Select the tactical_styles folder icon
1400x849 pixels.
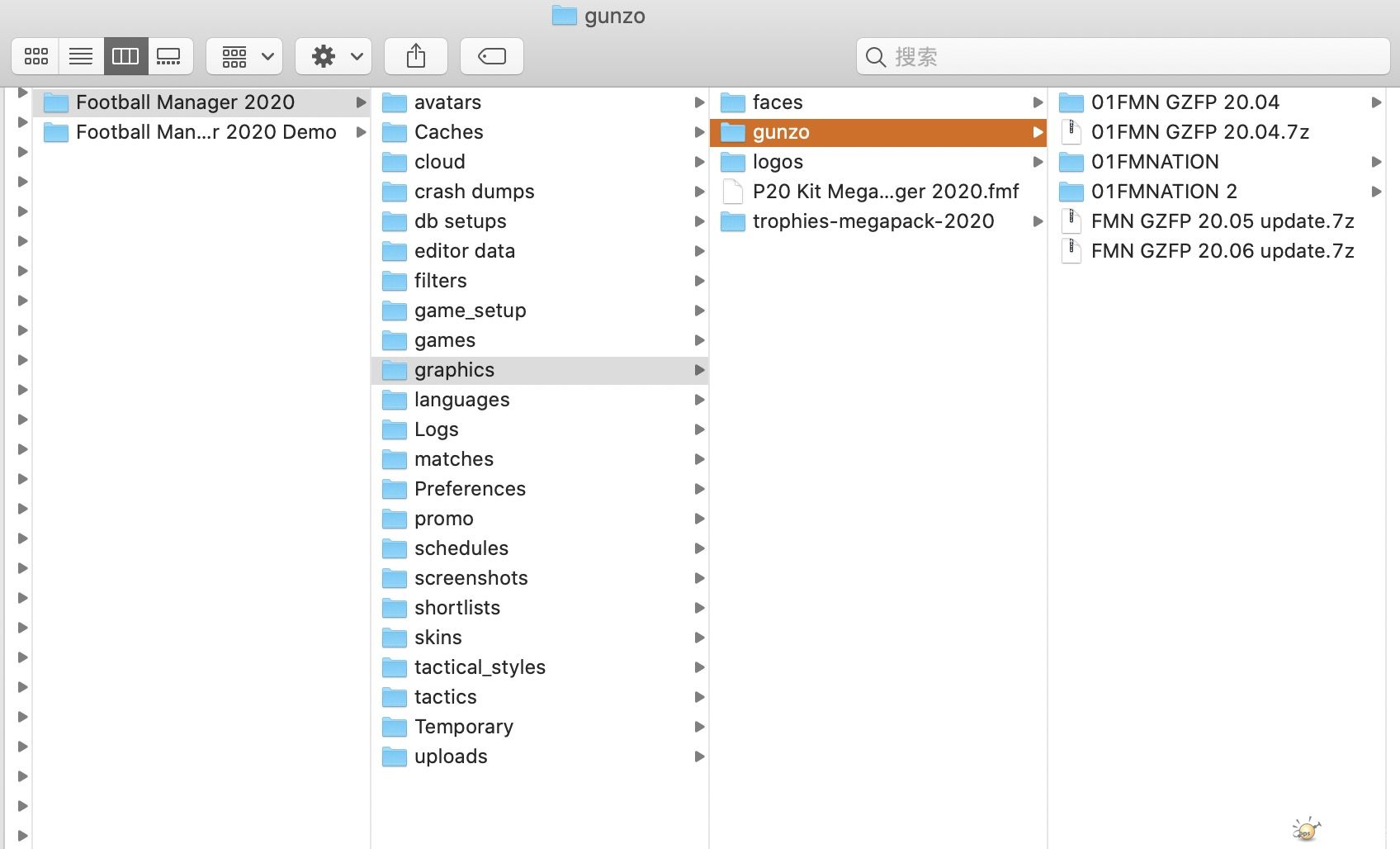click(395, 667)
